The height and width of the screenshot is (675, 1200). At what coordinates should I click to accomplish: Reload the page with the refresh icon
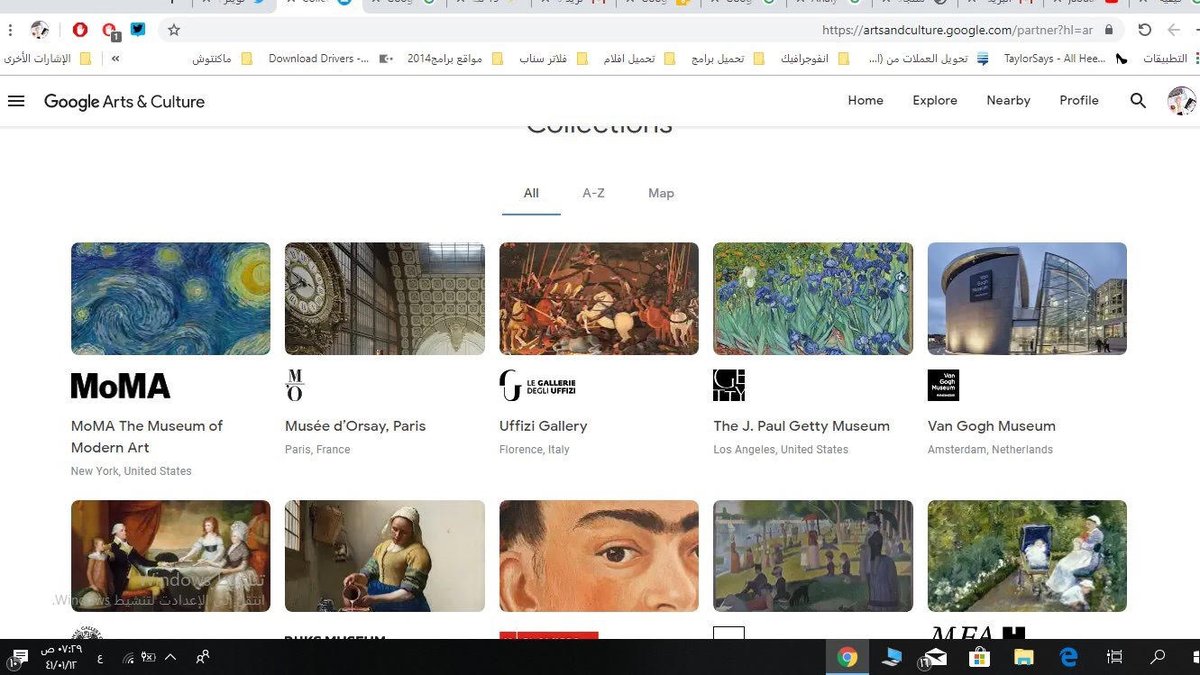tap(1145, 30)
